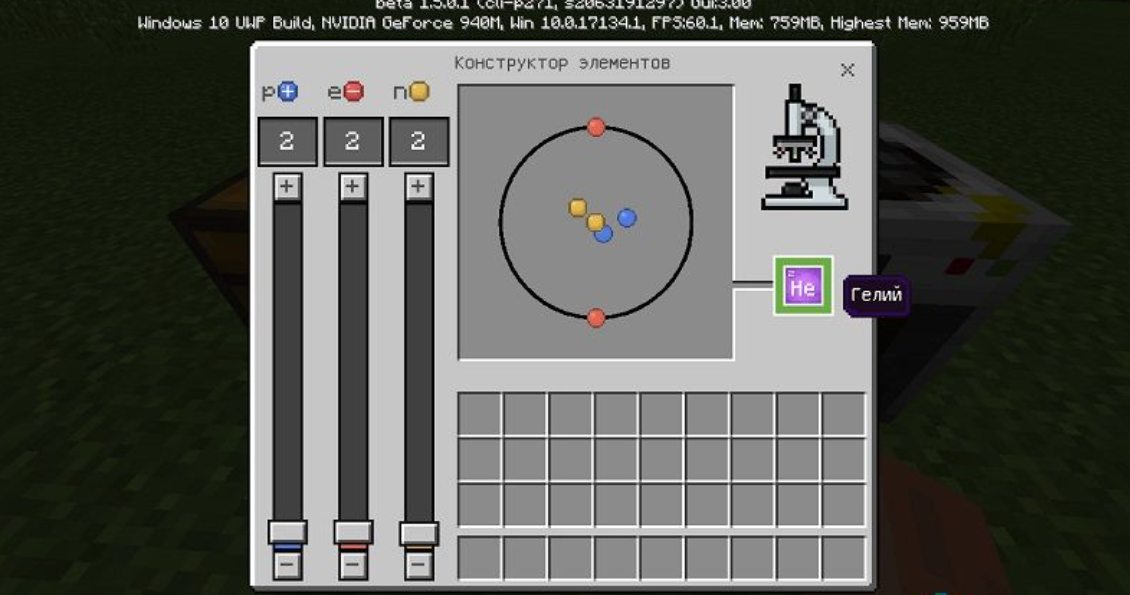This screenshot has height=595, width=1130.
Task: Decrease proton count with minus button
Action: pos(287,565)
